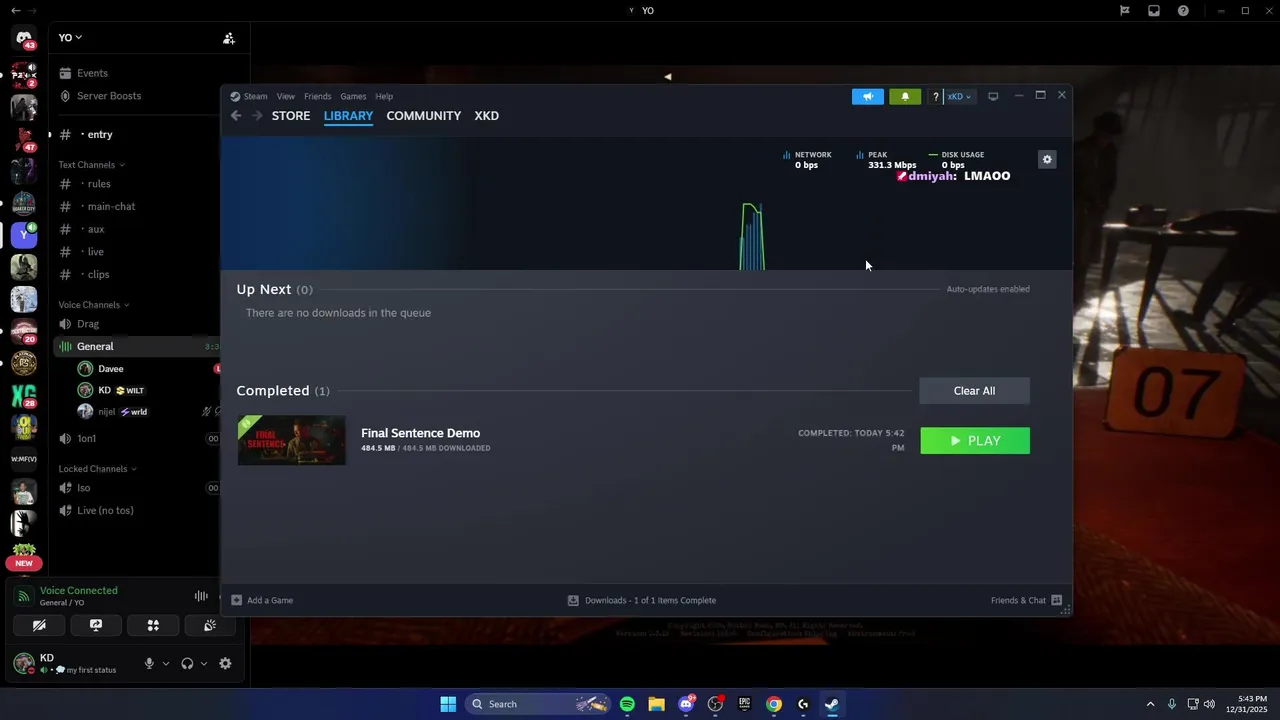Go forward in Steam navigation
The image size is (1280, 720).
257,116
